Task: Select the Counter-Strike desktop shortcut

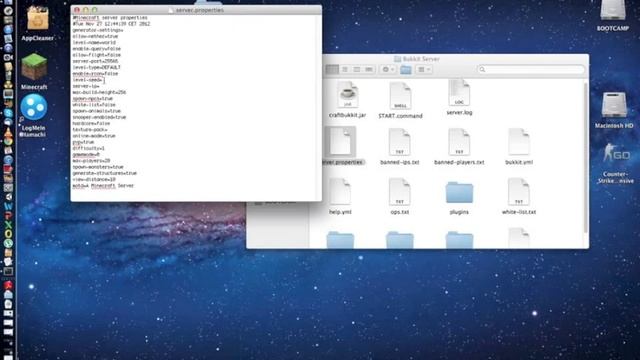Action: click(x=616, y=163)
